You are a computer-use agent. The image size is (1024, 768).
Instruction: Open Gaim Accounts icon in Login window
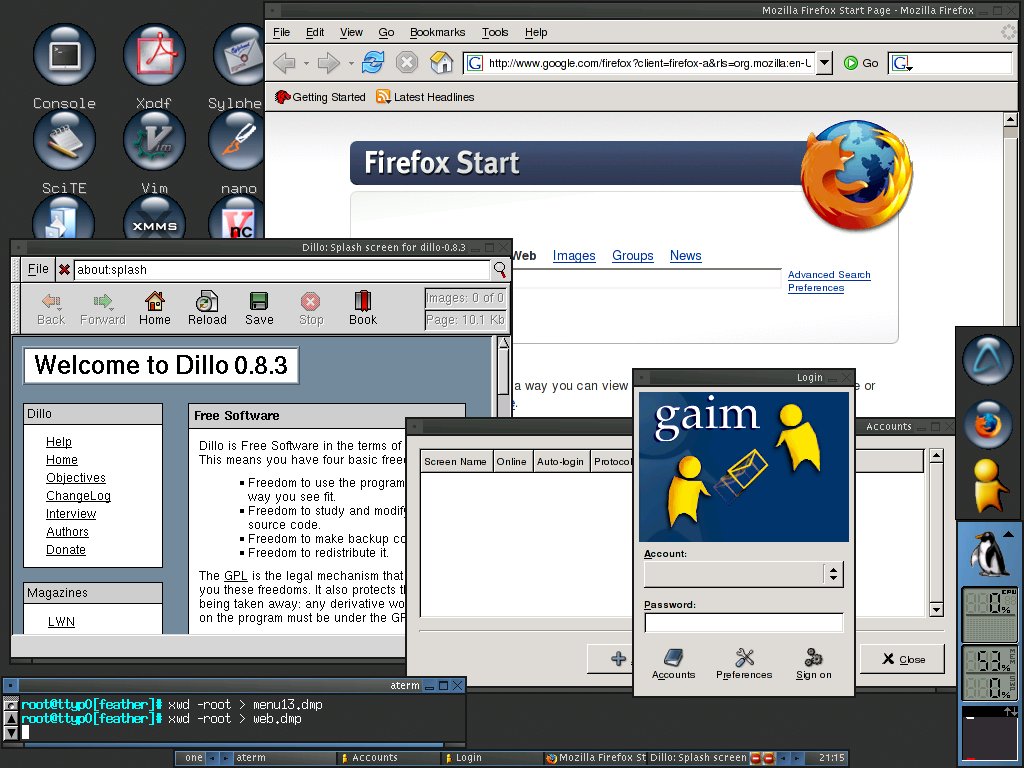coord(673,664)
